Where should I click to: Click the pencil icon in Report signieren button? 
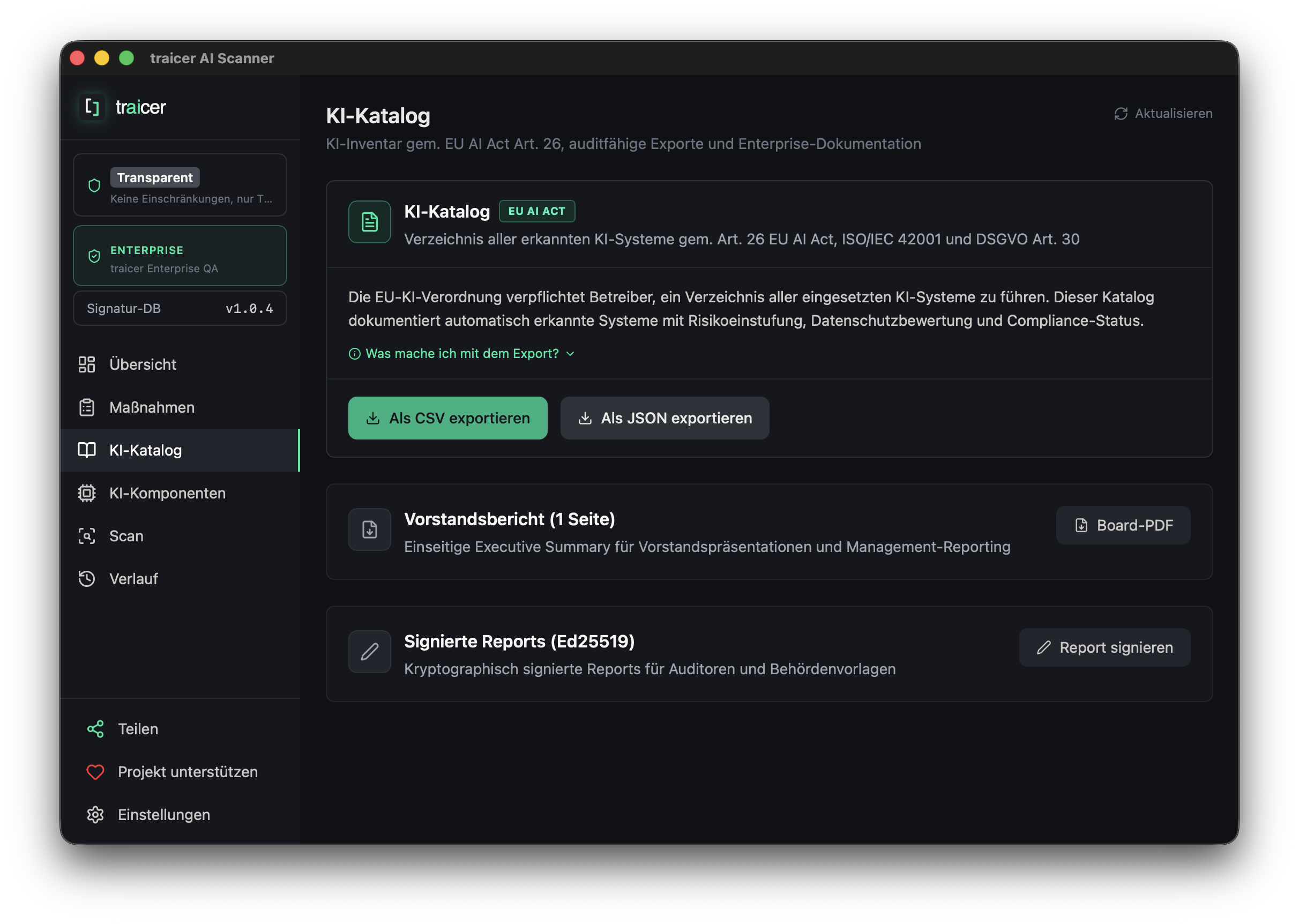[x=1043, y=647]
